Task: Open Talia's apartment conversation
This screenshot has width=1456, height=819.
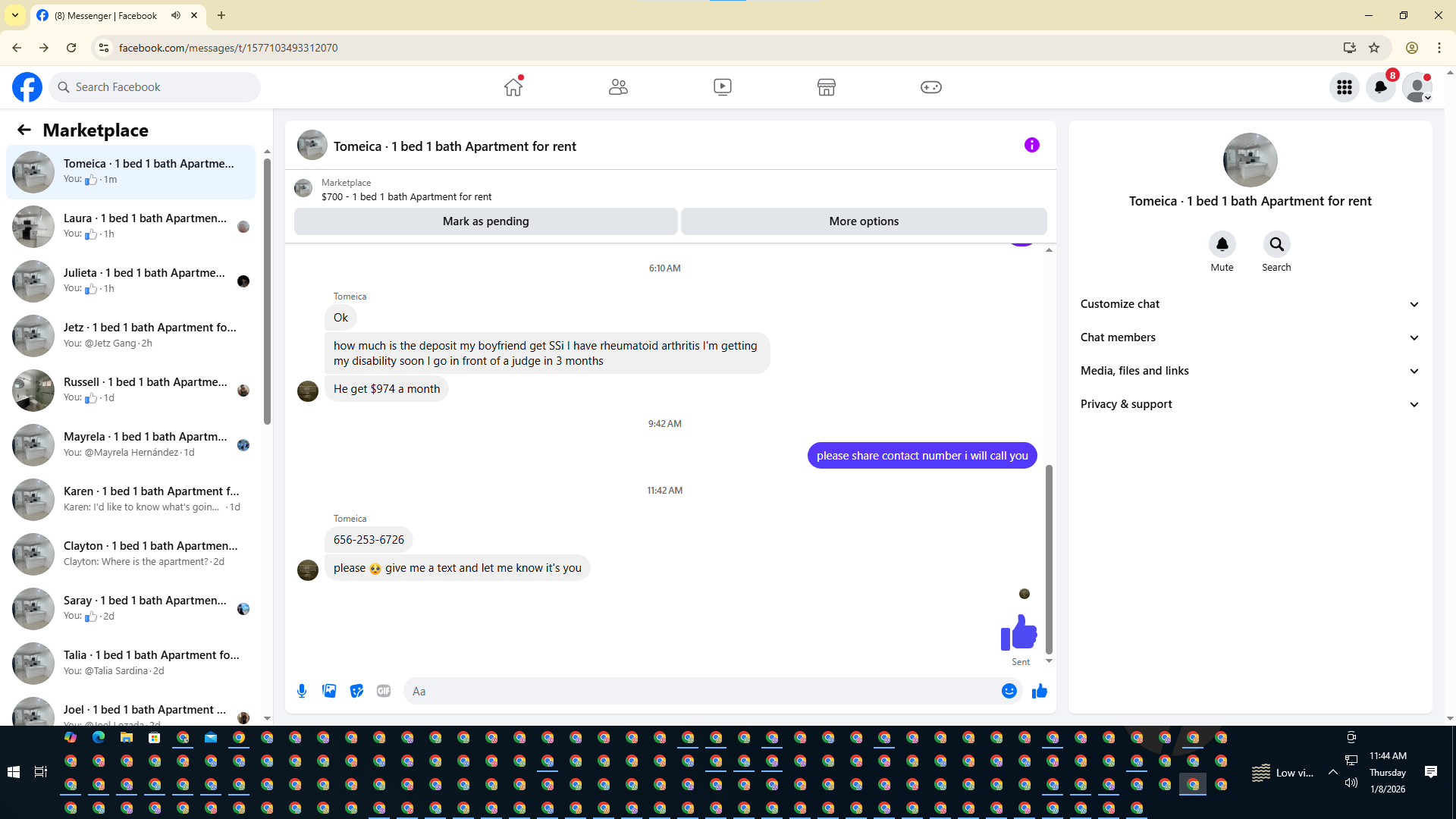Action: (x=131, y=664)
